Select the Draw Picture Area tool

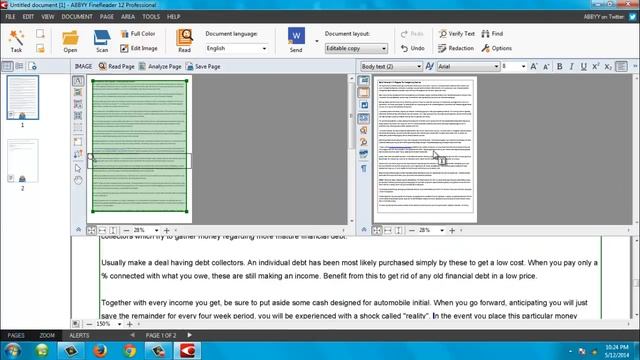pos(78,92)
